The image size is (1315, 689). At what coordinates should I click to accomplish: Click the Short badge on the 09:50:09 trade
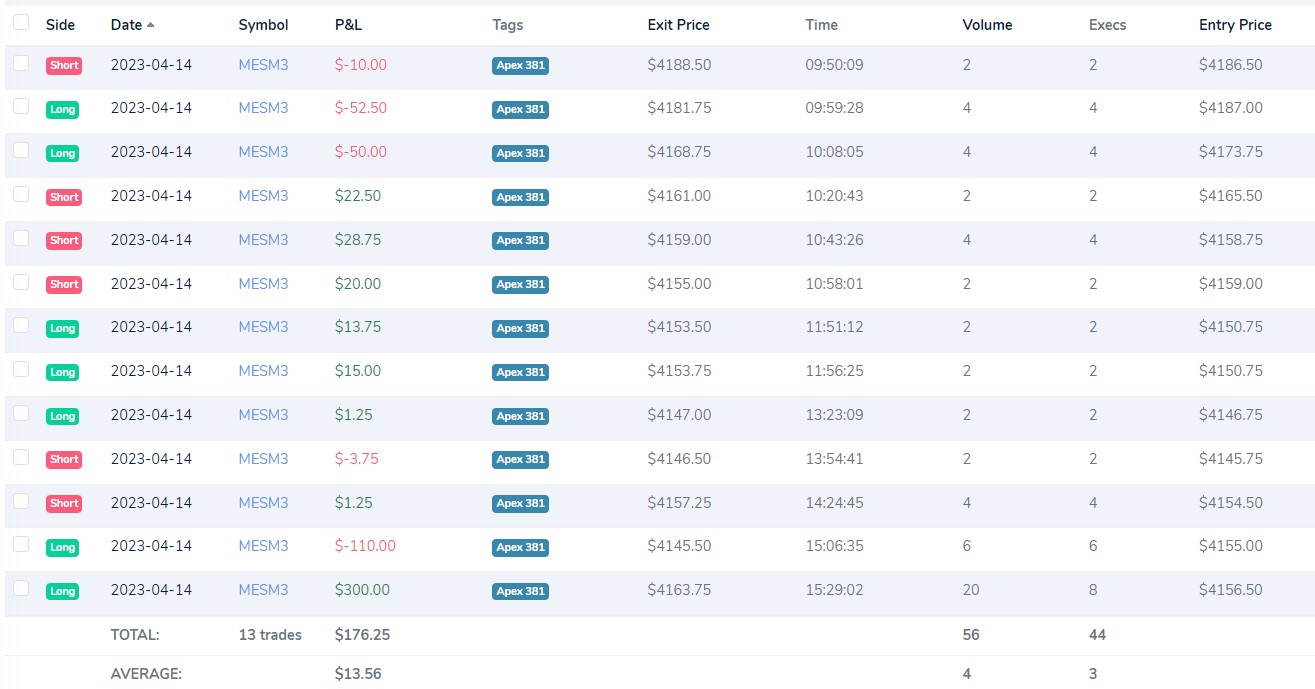pyautogui.click(x=63, y=66)
